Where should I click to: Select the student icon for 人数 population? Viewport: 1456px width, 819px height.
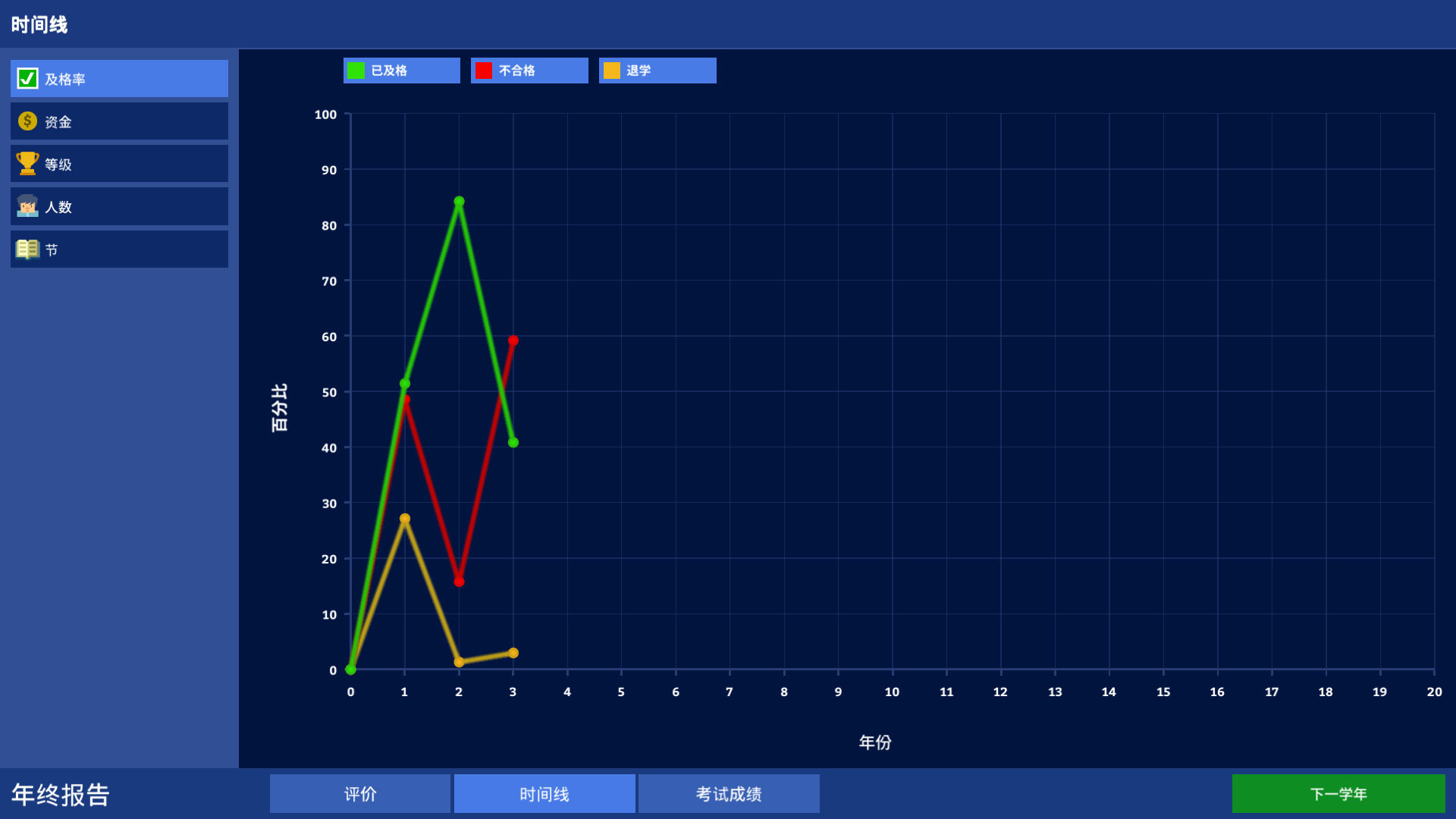click(27, 206)
